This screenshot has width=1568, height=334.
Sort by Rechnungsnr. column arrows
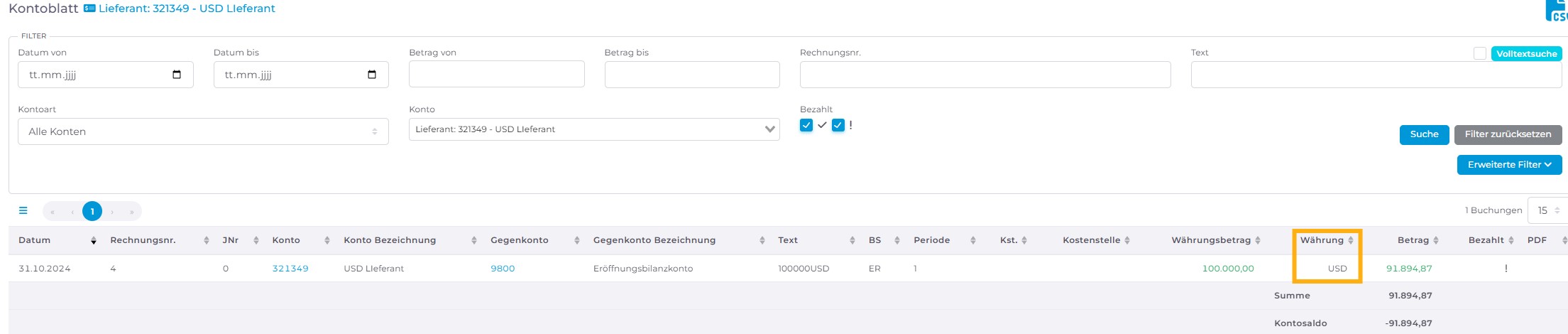[207, 240]
